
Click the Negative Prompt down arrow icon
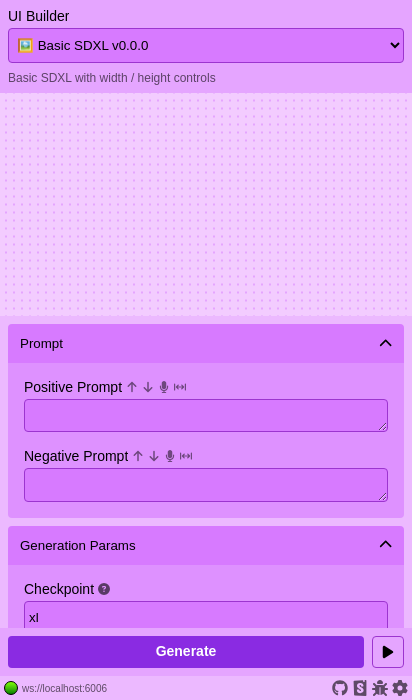154,456
